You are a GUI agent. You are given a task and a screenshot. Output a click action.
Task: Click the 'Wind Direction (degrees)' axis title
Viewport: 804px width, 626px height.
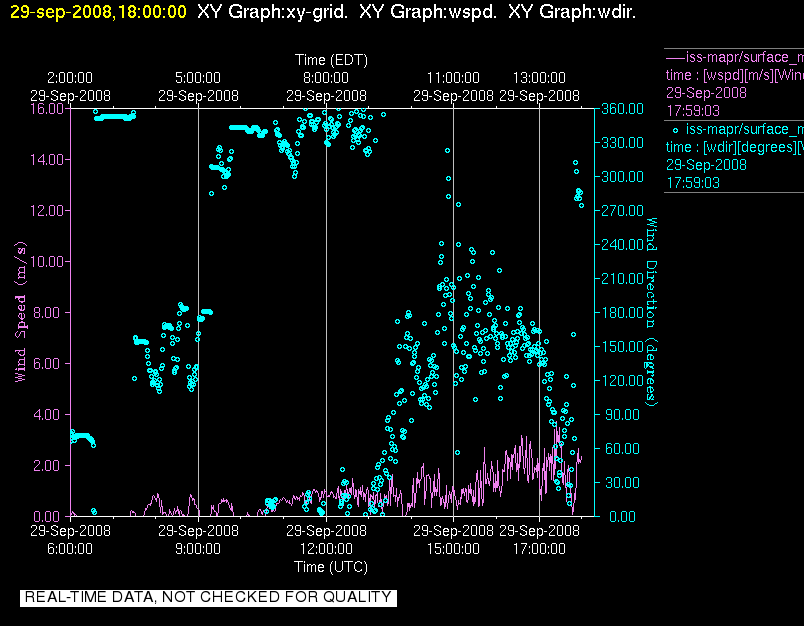coord(651,312)
